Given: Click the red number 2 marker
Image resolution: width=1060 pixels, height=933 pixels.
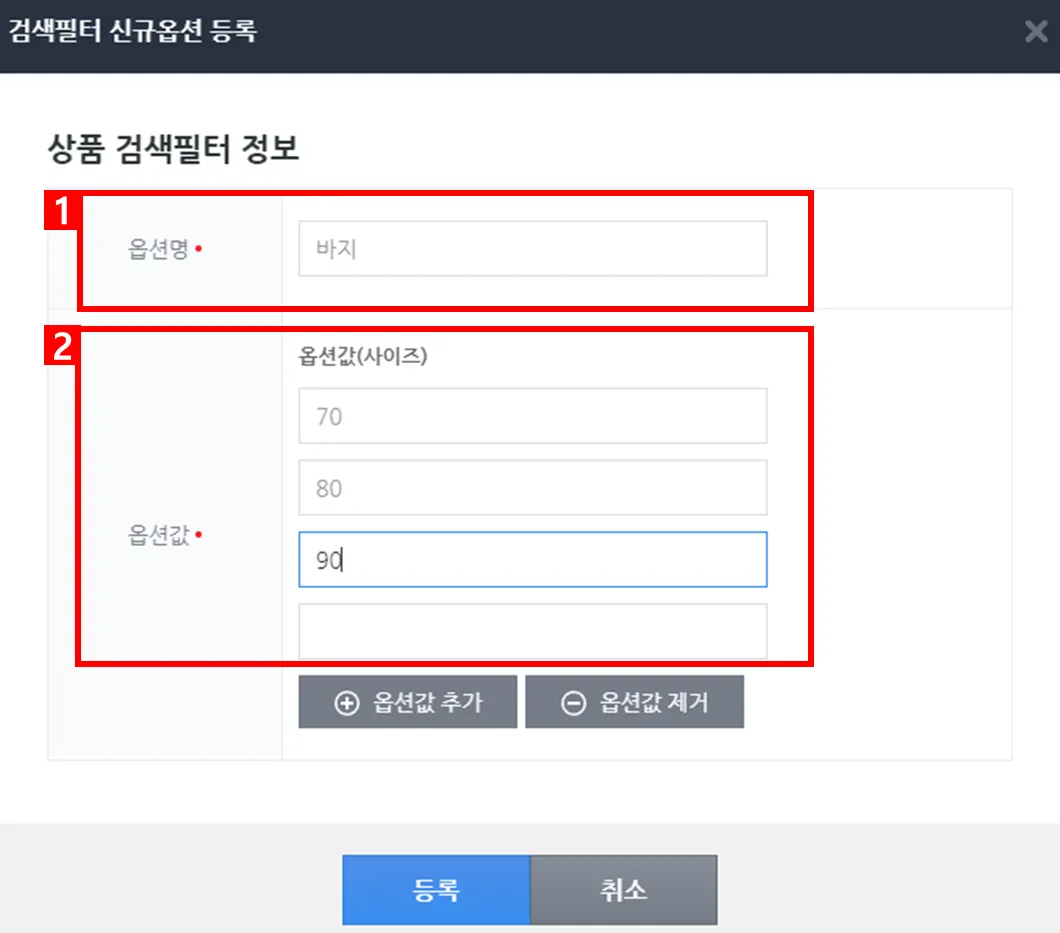Looking at the screenshot, I should [x=62, y=347].
